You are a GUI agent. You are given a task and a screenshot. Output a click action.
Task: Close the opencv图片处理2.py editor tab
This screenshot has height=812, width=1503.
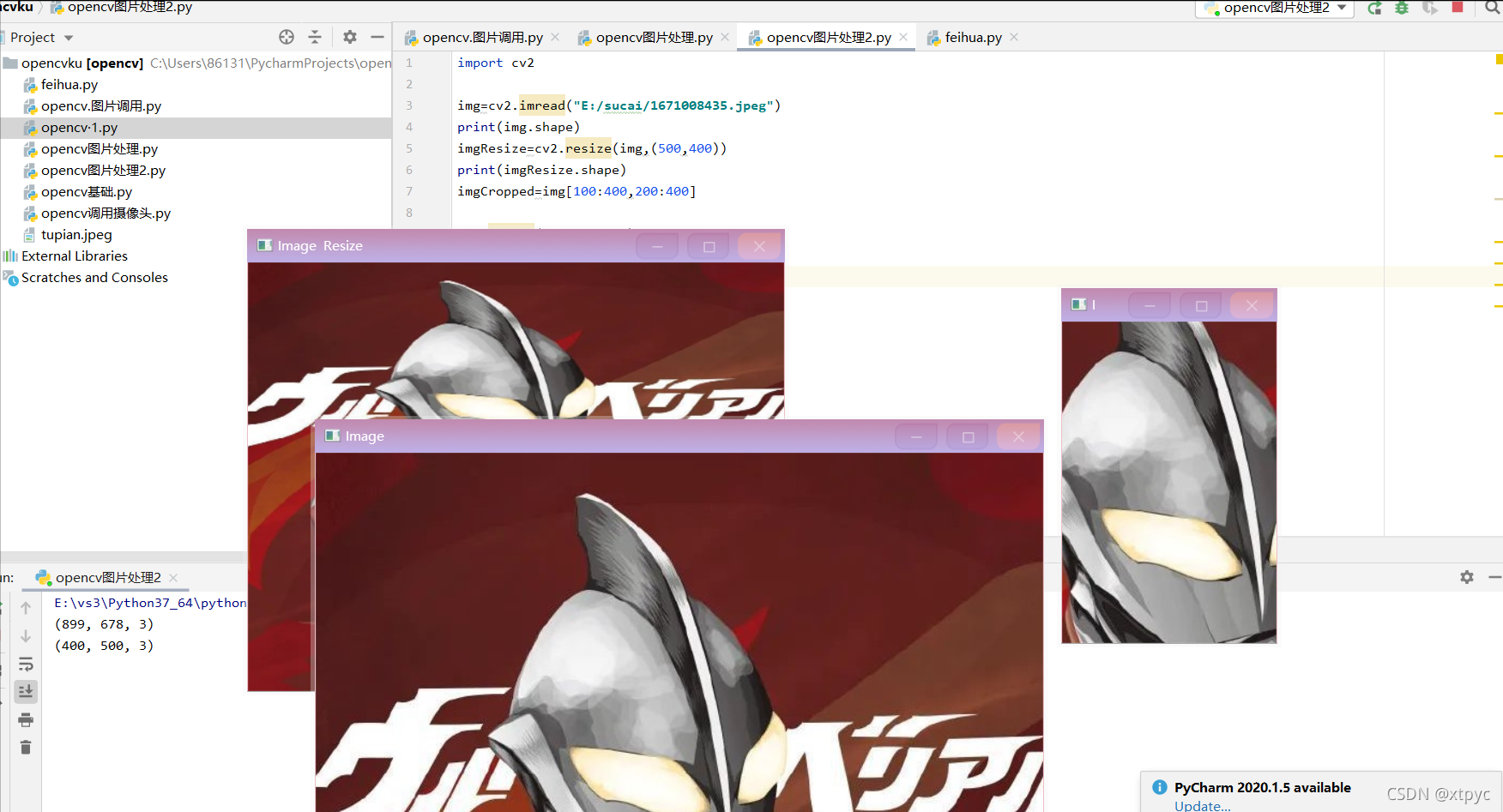903,37
